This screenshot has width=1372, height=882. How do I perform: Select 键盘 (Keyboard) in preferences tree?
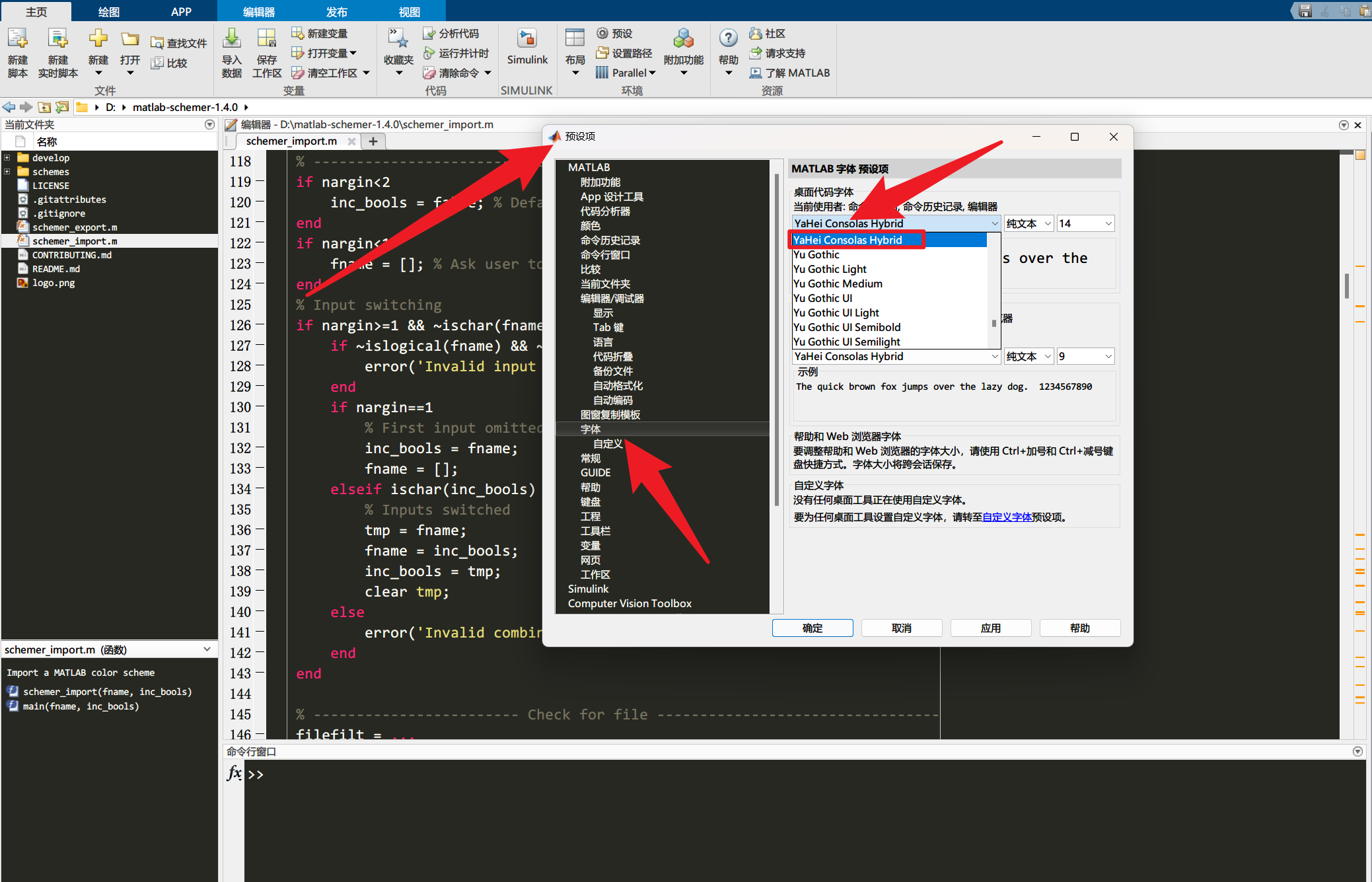591,501
